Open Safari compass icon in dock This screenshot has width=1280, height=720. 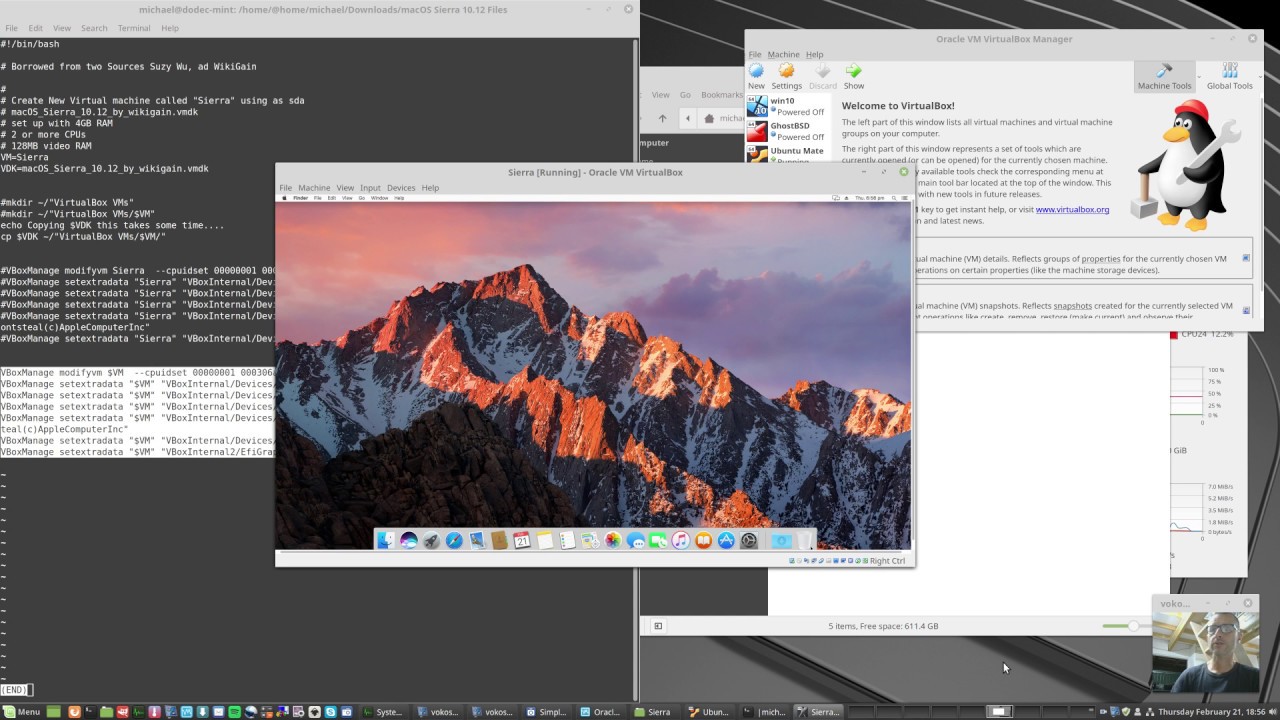click(x=454, y=540)
